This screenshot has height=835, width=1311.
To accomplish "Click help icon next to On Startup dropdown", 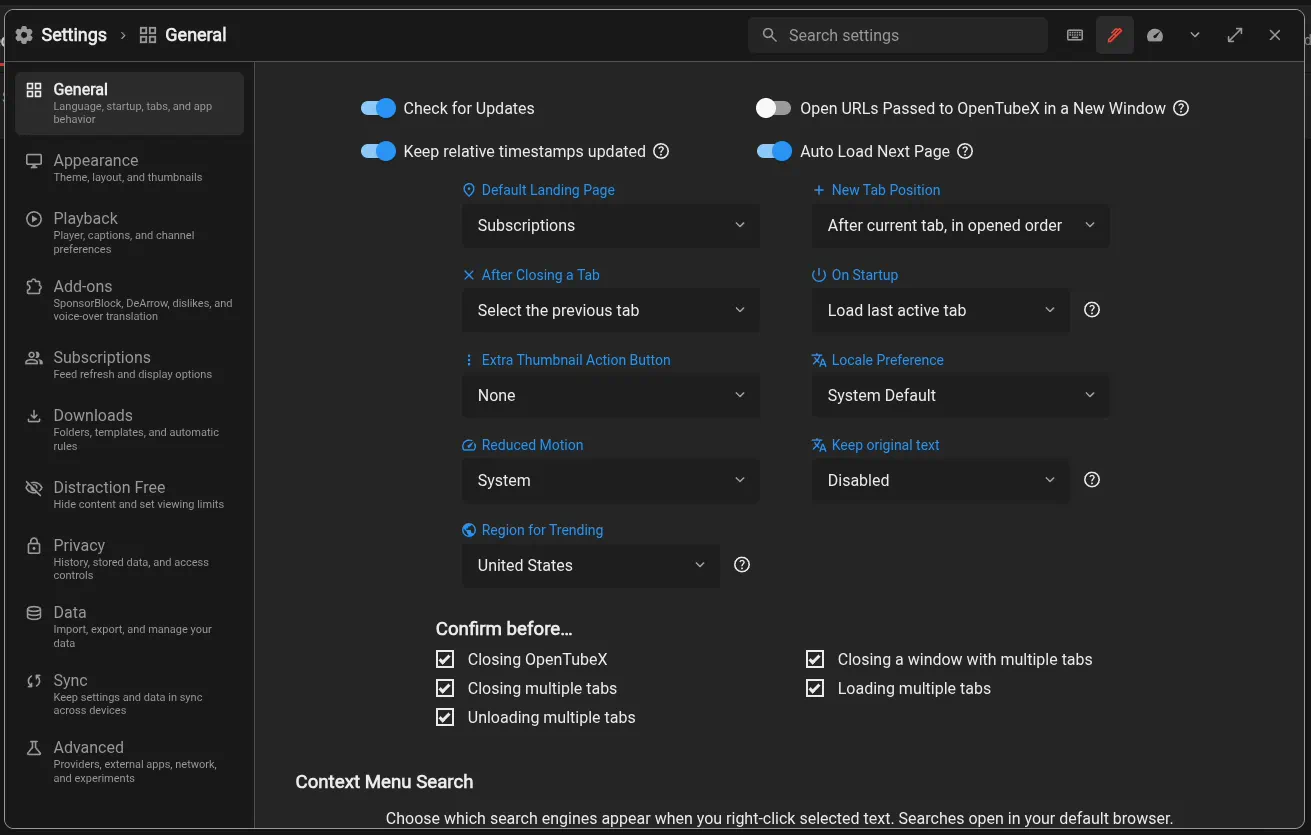I will (1092, 310).
